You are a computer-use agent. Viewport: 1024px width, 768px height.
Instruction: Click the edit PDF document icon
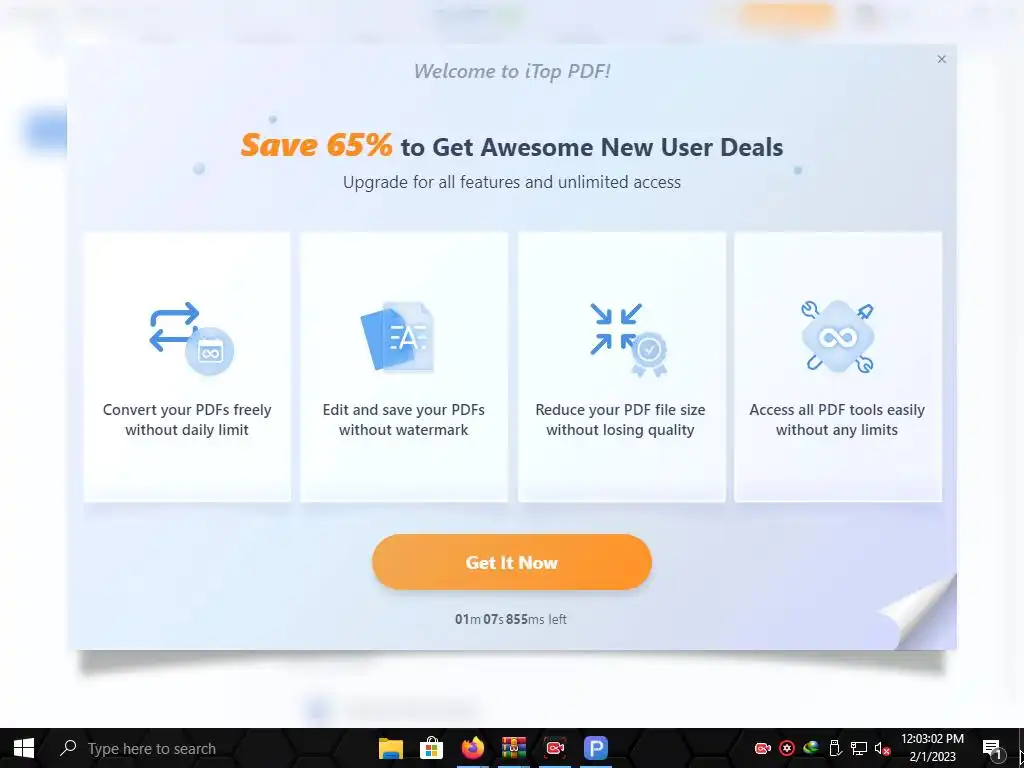pyautogui.click(x=397, y=337)
